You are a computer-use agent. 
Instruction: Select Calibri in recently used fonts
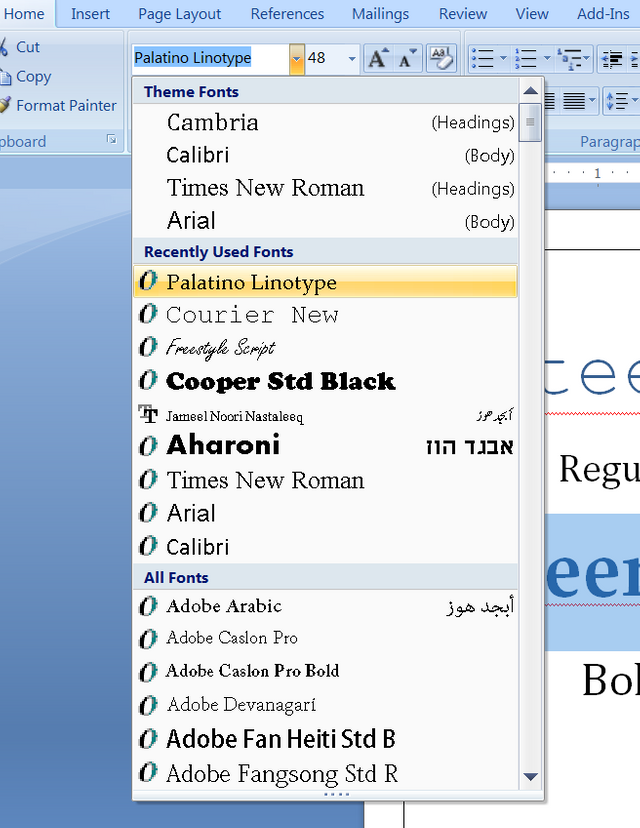point(325,547)
